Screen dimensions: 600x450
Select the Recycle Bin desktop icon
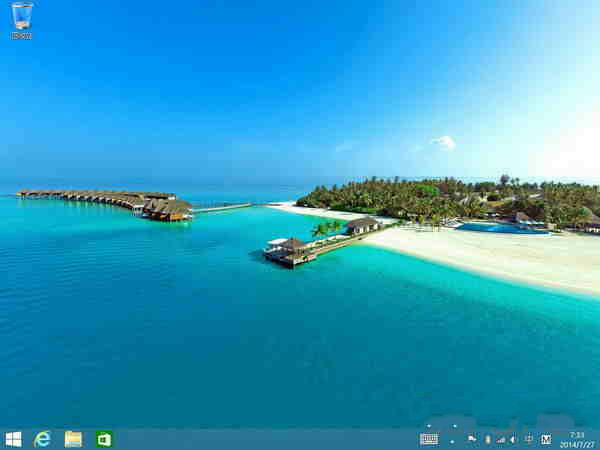[22, 21]
